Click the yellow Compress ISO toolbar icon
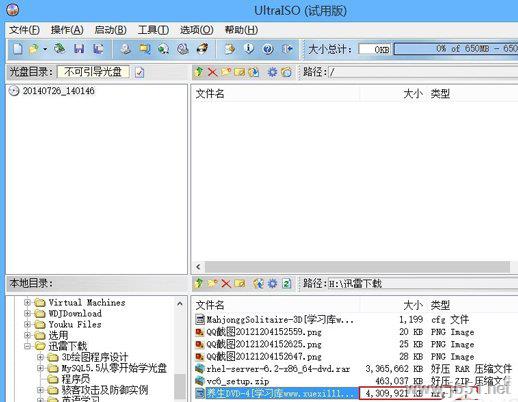The height and width of the screenshot is (402, 518). 145,49
